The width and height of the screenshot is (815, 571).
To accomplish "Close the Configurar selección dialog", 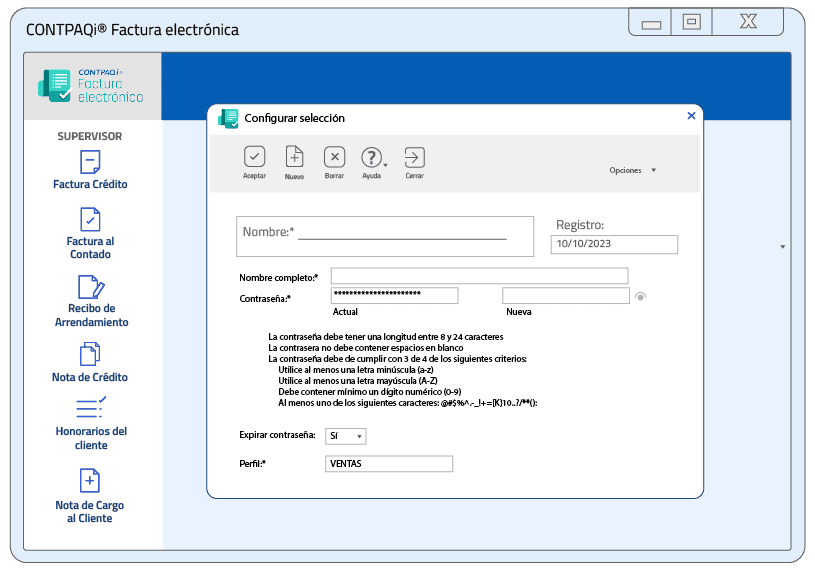I will (691, 115).
